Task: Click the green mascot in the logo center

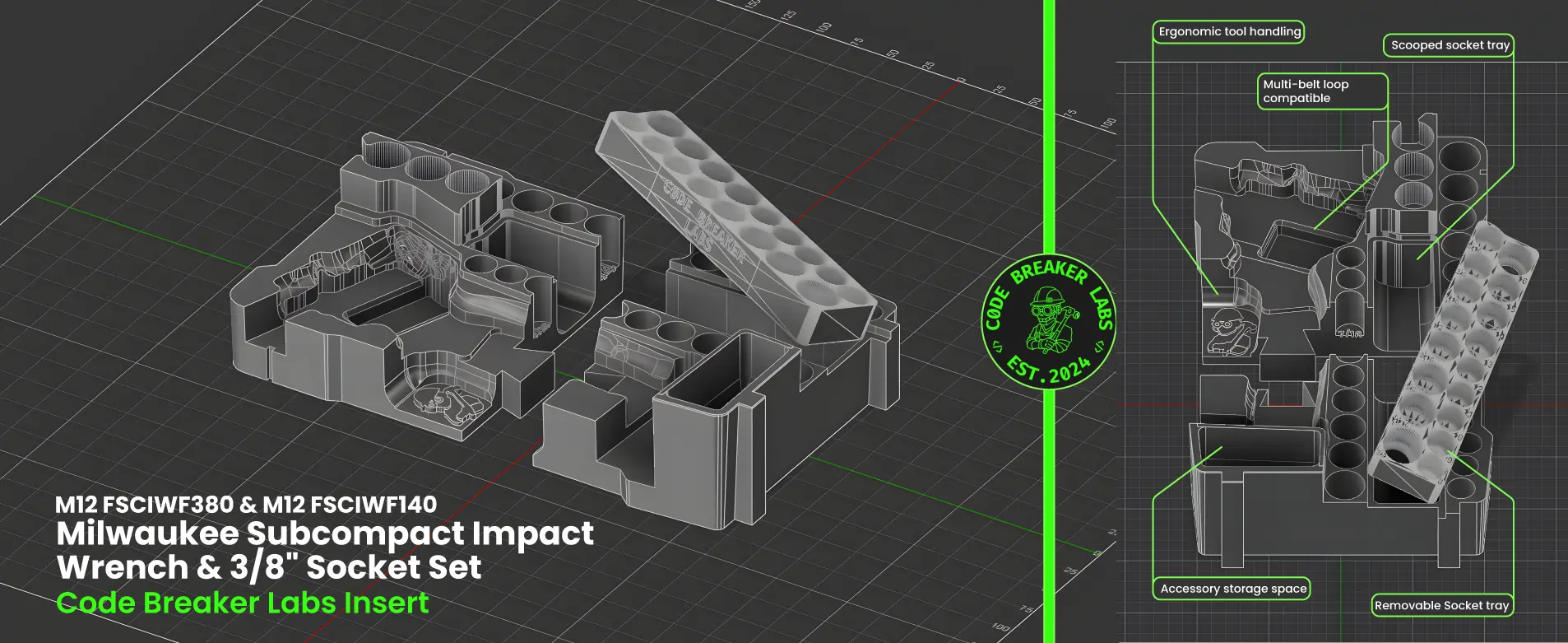Action: [1049, 321]
